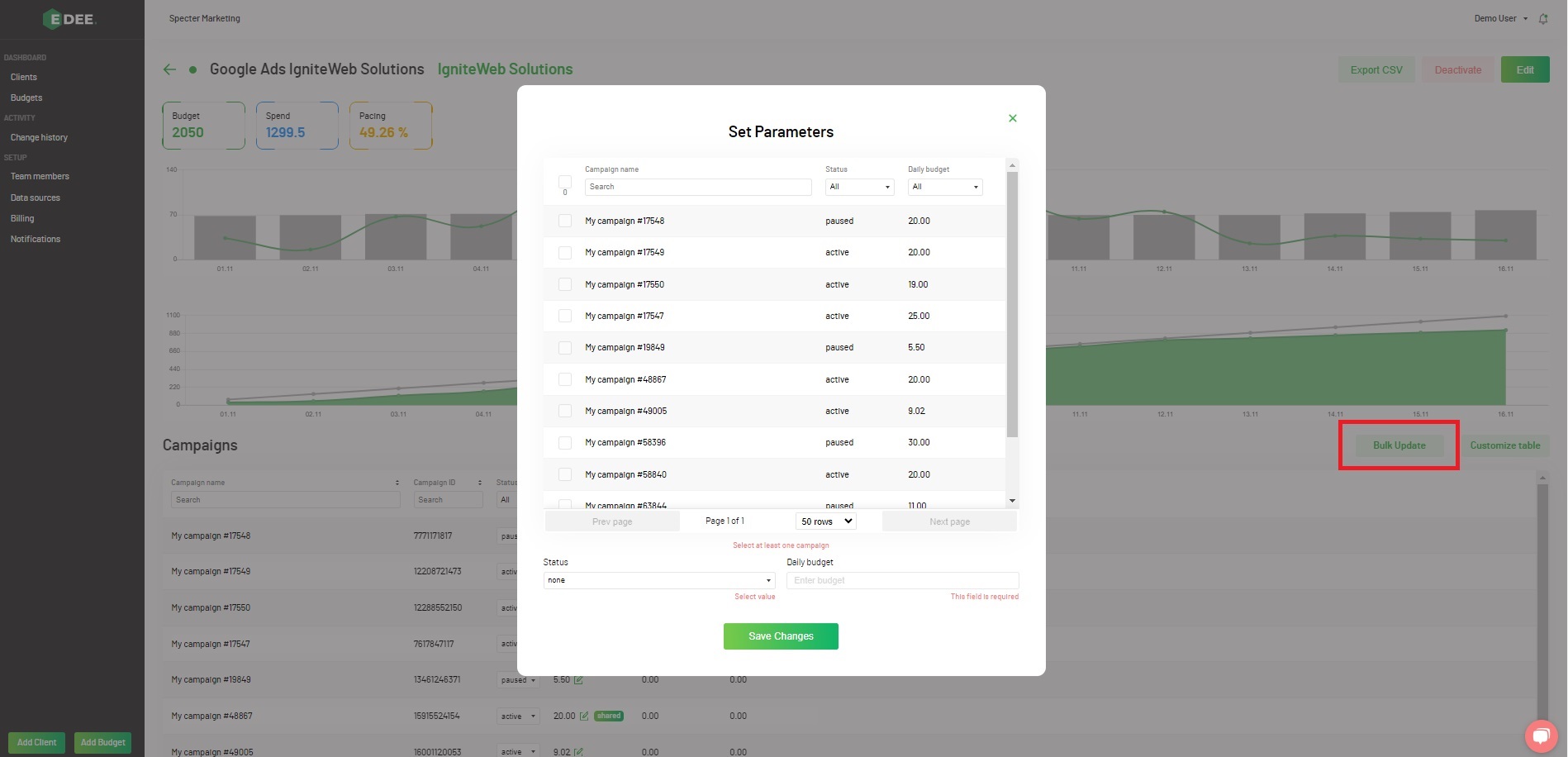Click the Deactivate button

coord(1458,70)
